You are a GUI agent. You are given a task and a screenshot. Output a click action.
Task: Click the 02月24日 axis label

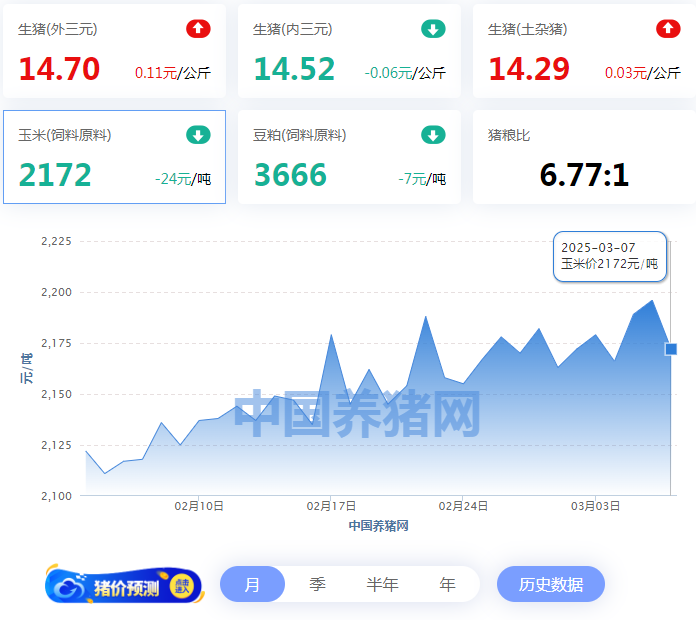click(x=463, y=506)
